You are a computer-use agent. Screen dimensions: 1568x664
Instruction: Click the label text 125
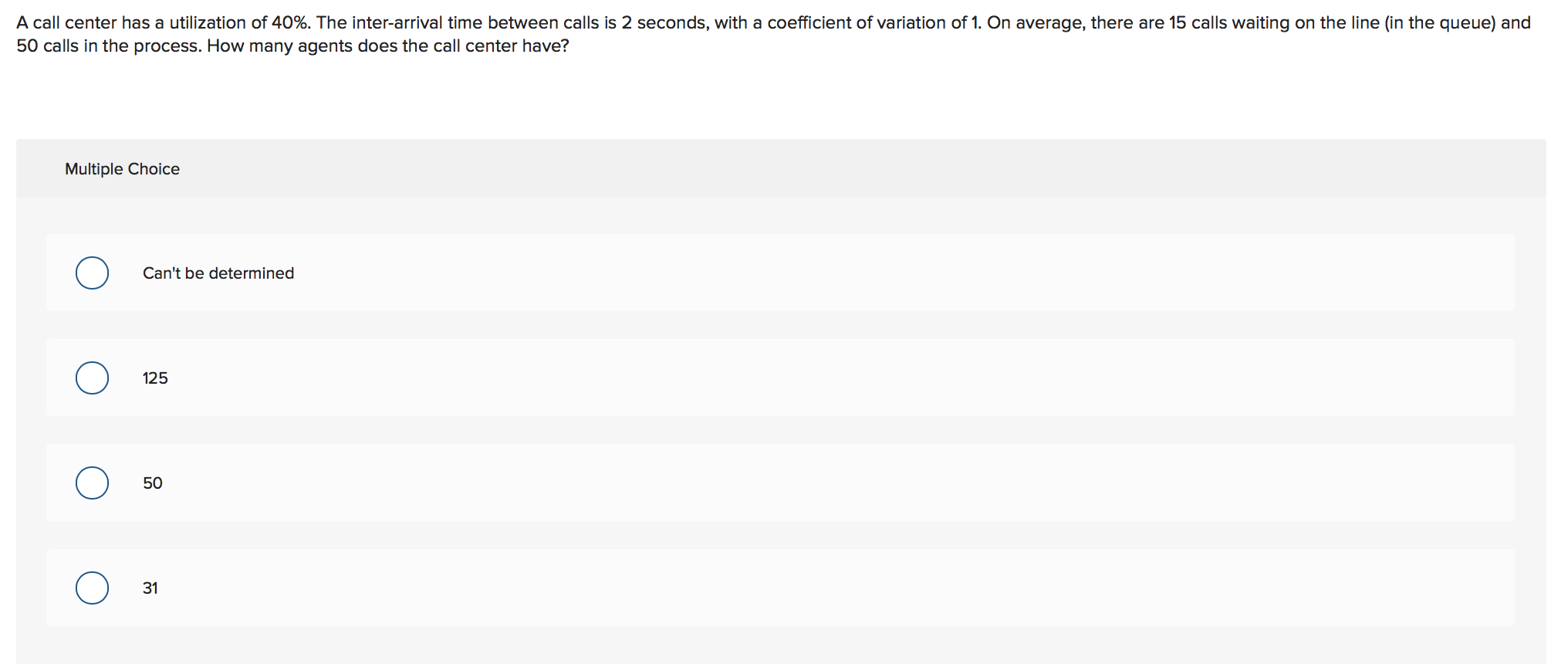pos(154,378)
